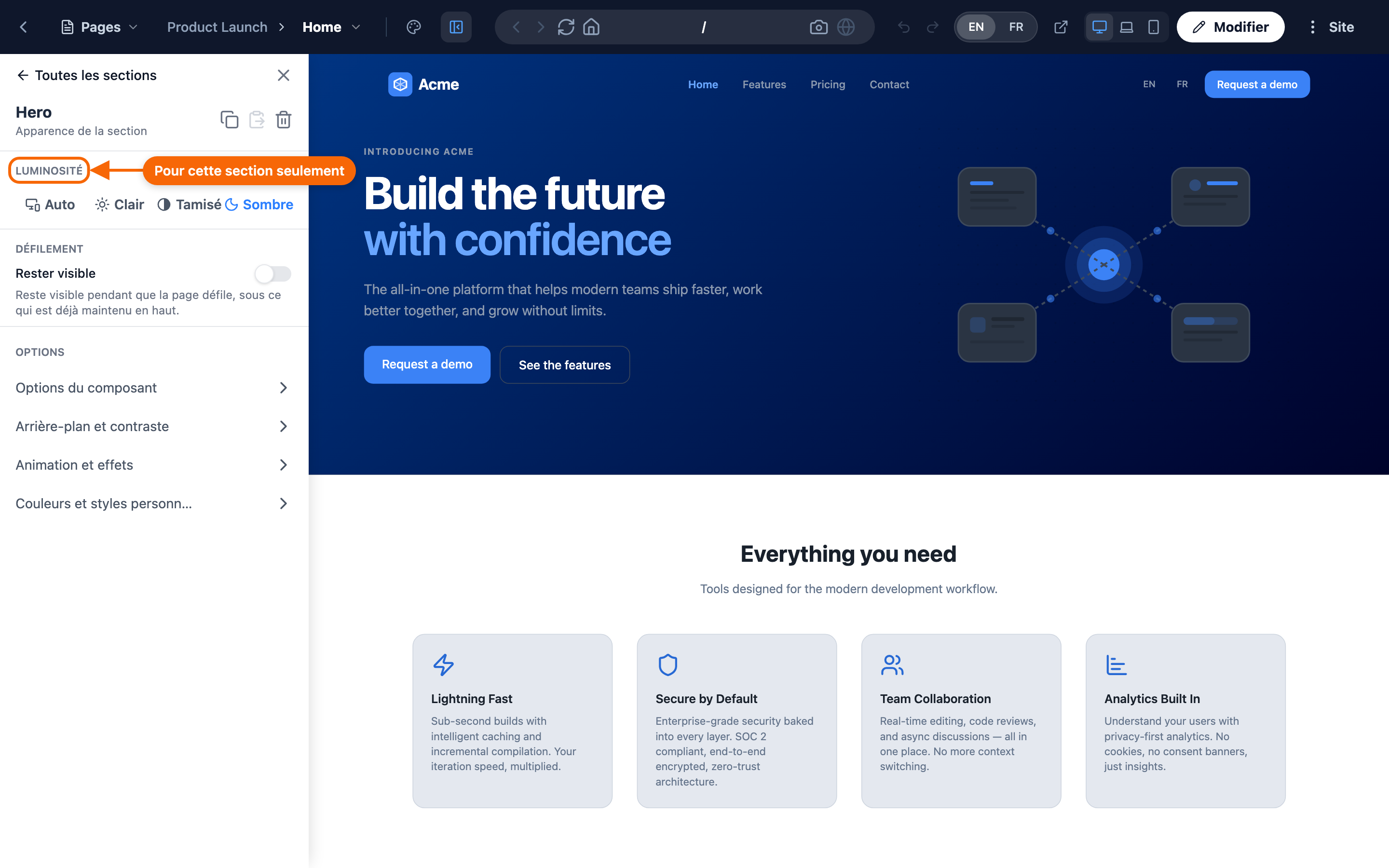This screenshot has height=868, width=1389.
Task: Open the Contact nav item in preview
Action: pos(889,84)
